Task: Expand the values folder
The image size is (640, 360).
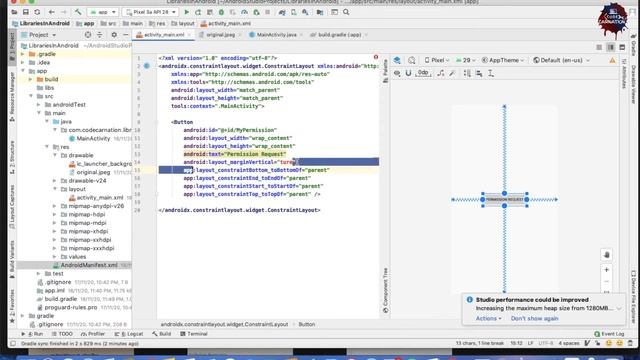Action: (55, 257)
